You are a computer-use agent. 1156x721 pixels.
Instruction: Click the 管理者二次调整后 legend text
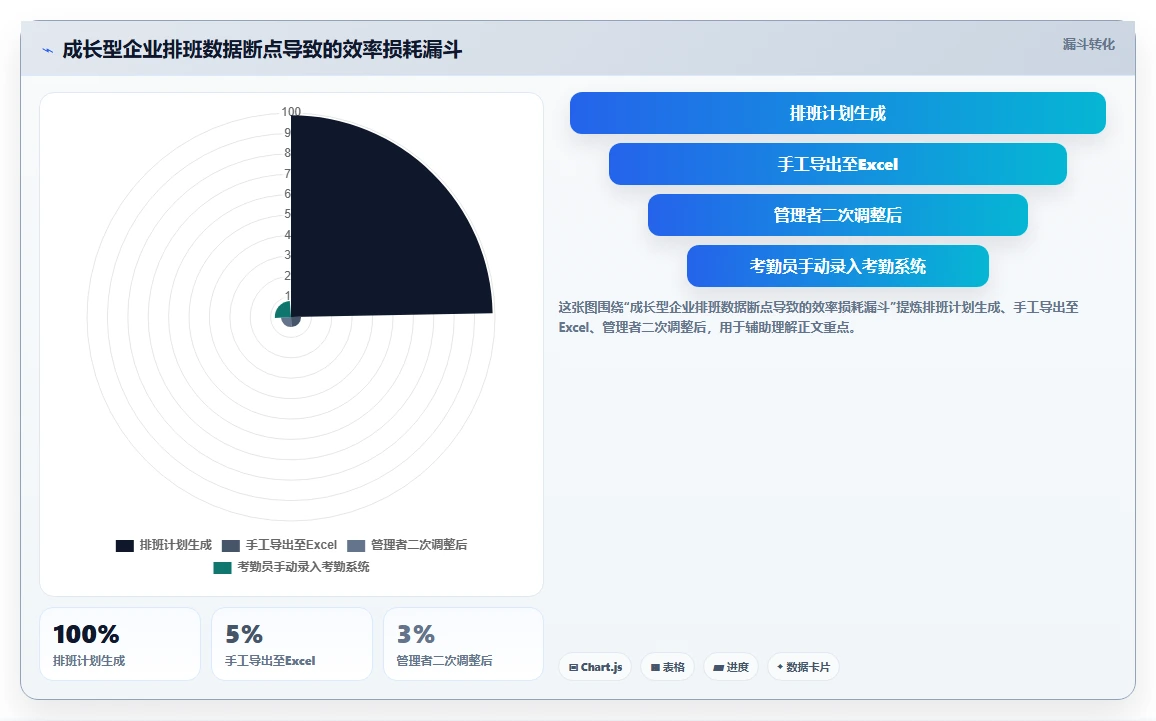click(419, 545)
